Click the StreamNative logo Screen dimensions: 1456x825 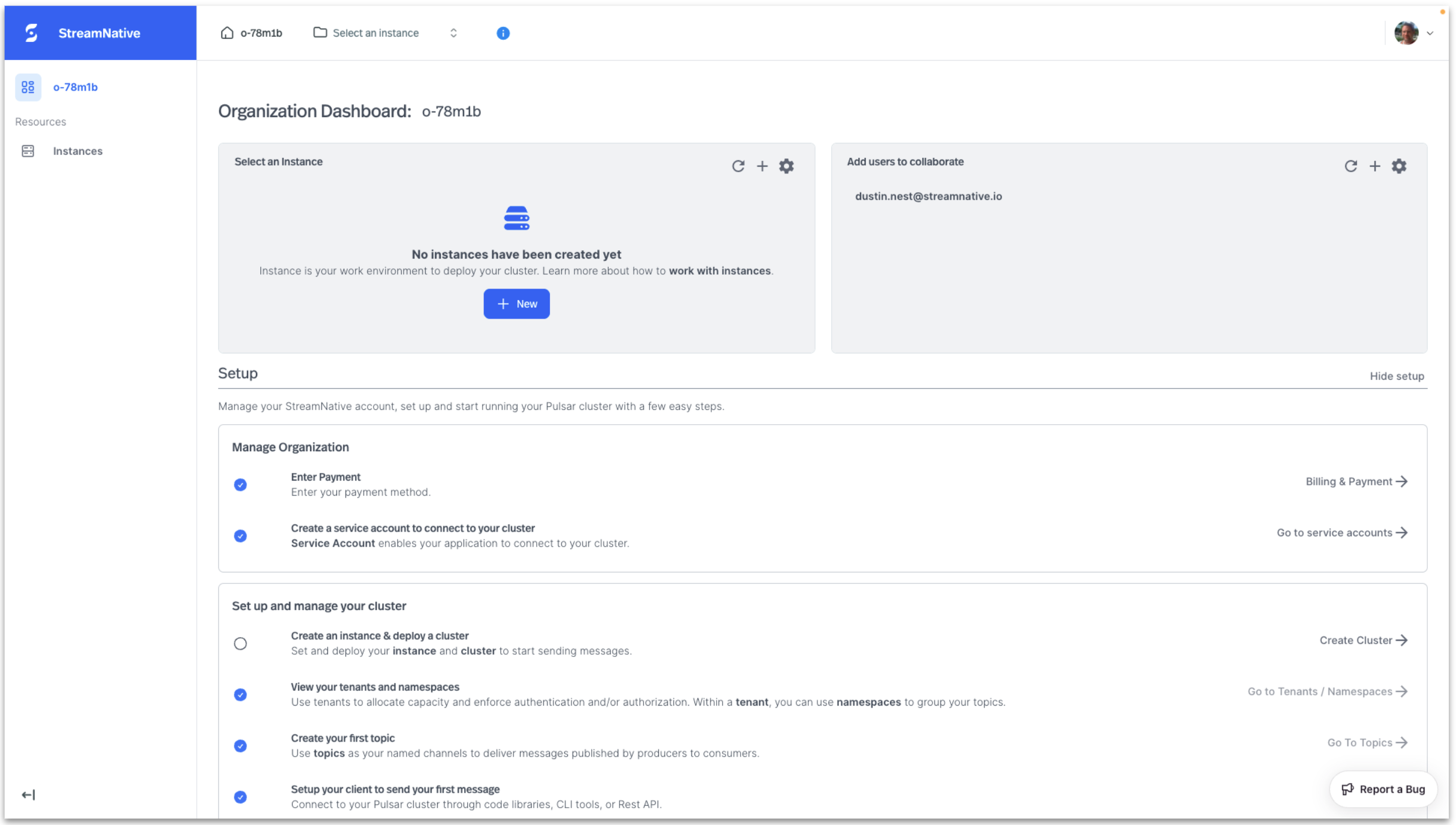pyautogui.click(x=32, y=33)
